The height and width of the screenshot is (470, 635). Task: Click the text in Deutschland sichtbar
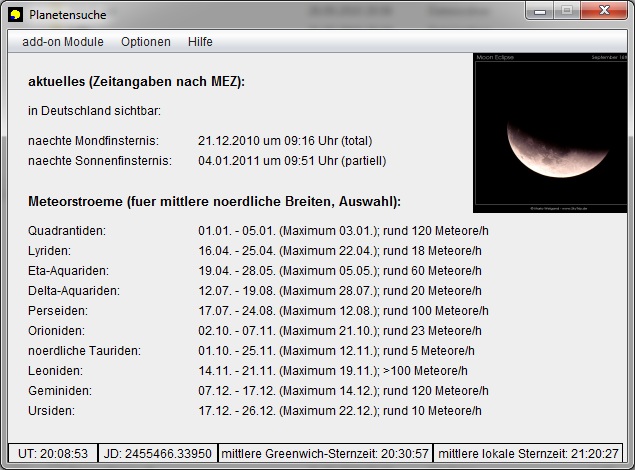pos(94,111)
